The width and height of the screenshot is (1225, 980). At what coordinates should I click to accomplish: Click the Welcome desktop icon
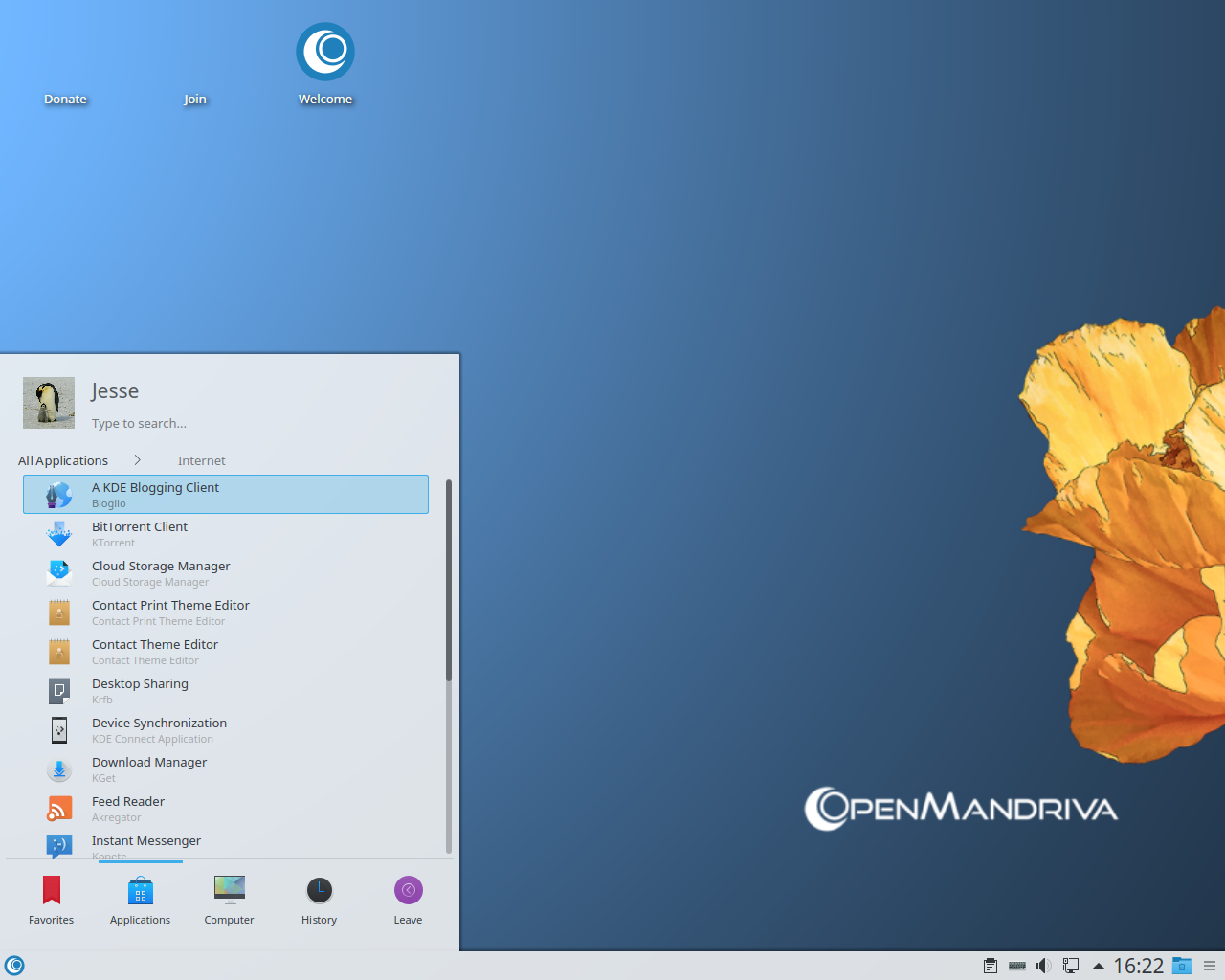pyautogui.click(x=325, y=52)
